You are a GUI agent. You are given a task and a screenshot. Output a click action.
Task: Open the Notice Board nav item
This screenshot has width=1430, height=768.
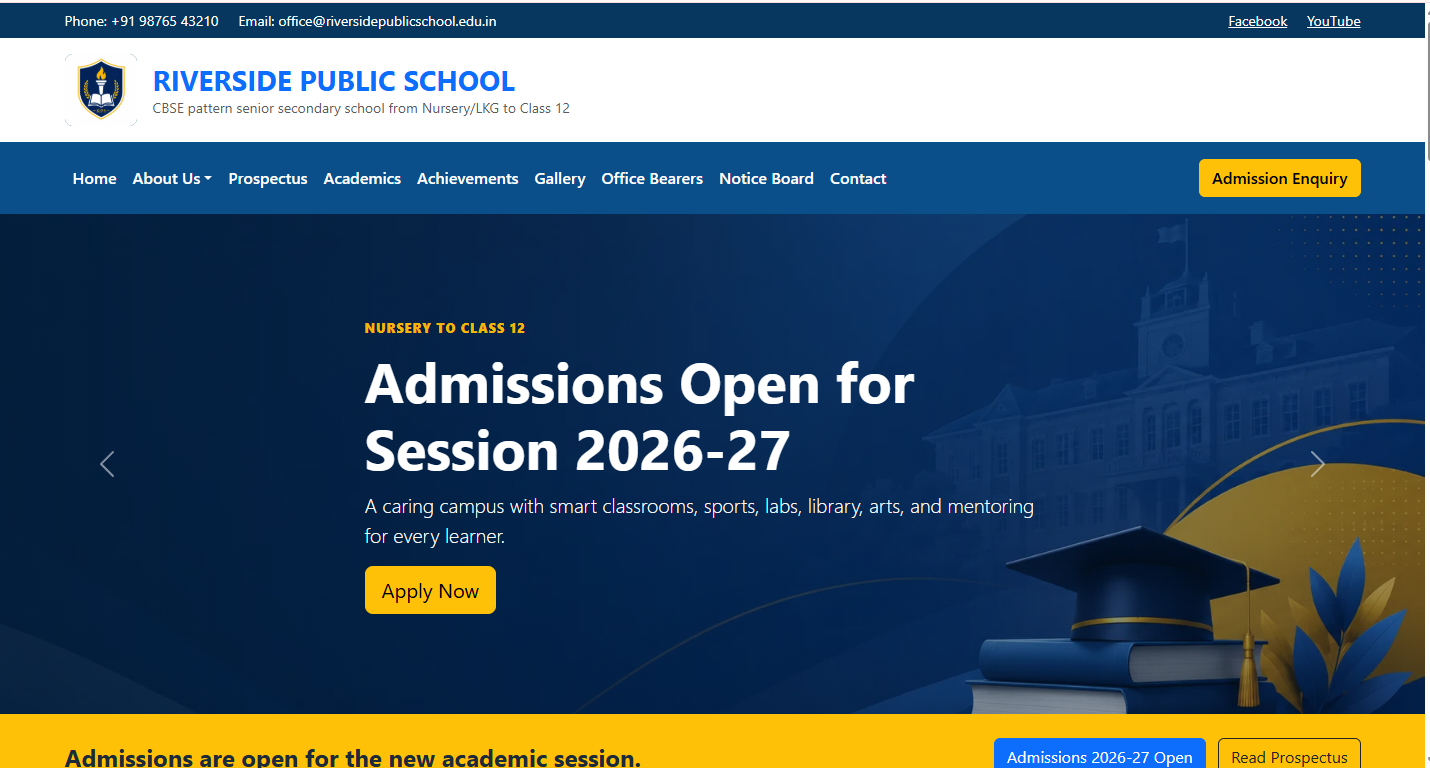(x=766, y=178)
